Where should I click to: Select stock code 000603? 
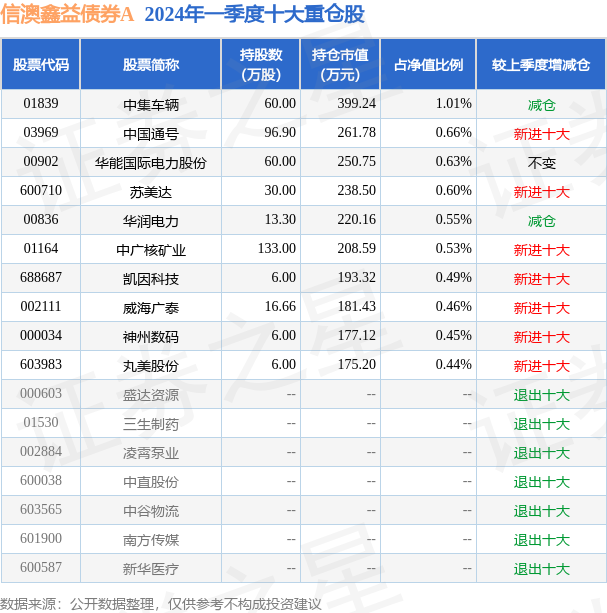[x=41, y=393]
